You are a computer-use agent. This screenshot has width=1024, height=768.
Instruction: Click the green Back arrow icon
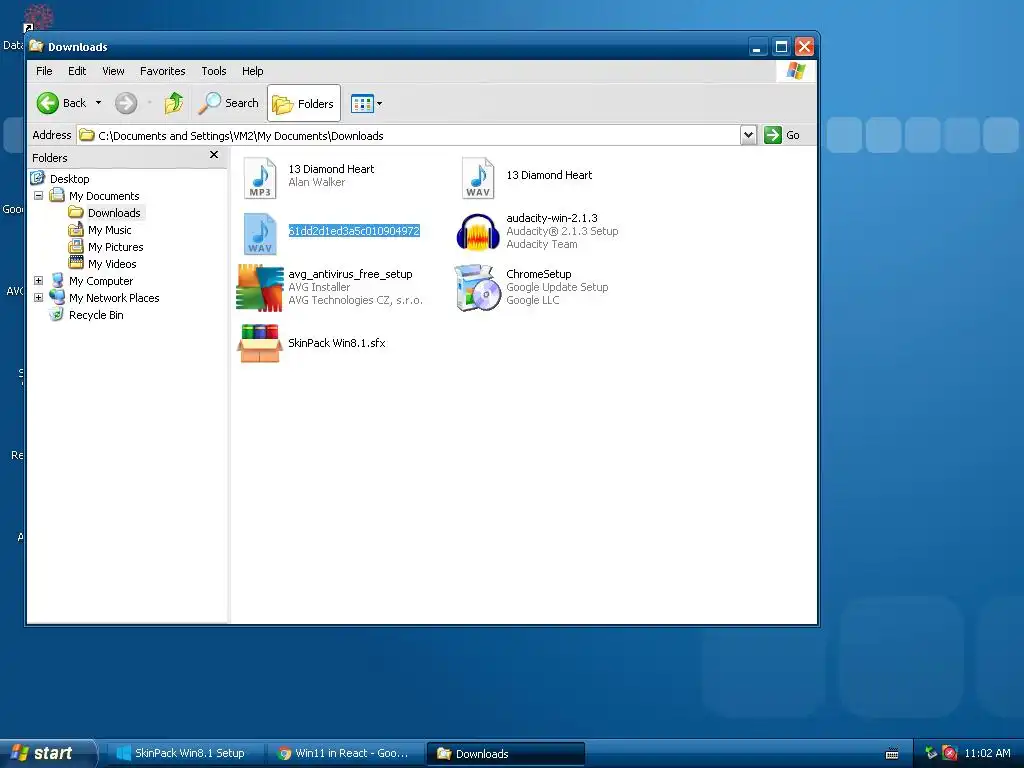pos(48,103)
